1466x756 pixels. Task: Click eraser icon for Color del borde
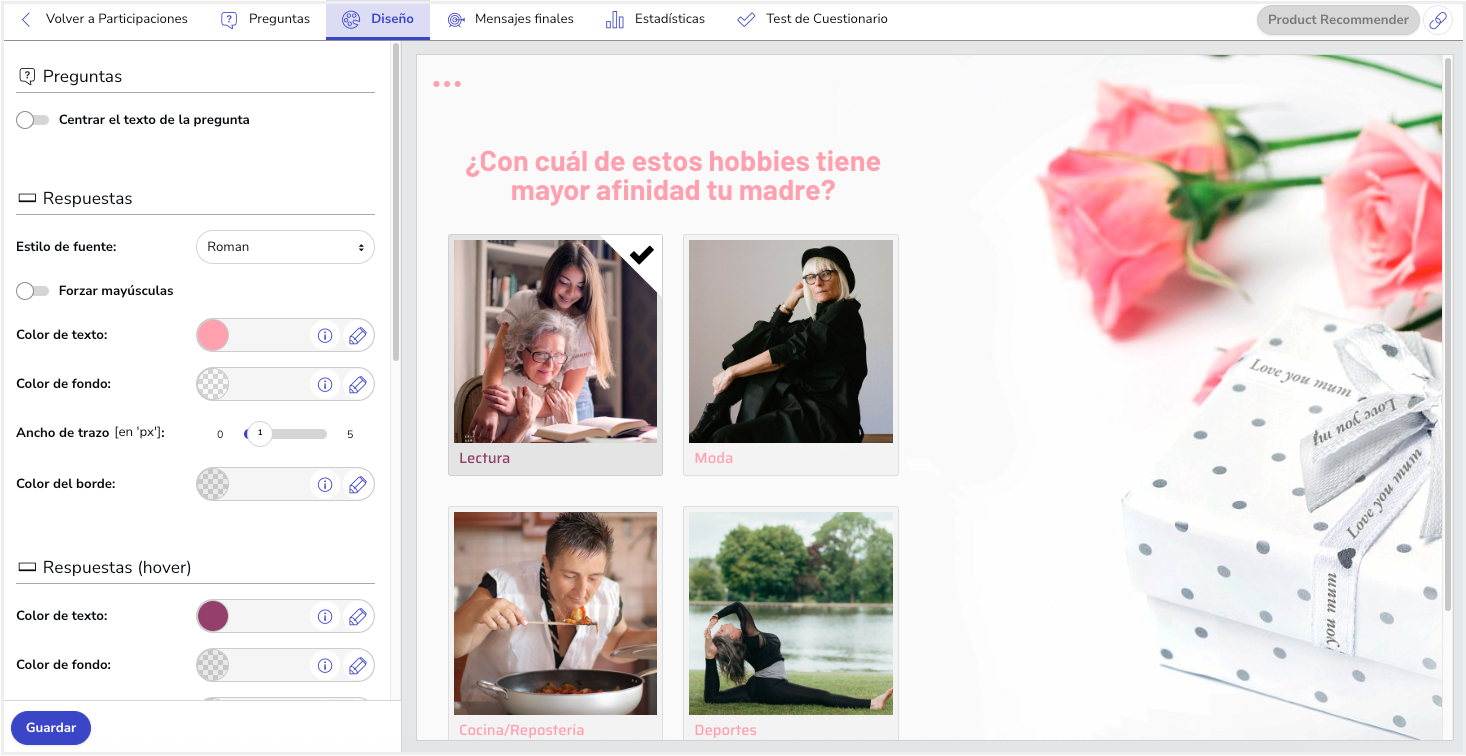(x=357, y=485)
